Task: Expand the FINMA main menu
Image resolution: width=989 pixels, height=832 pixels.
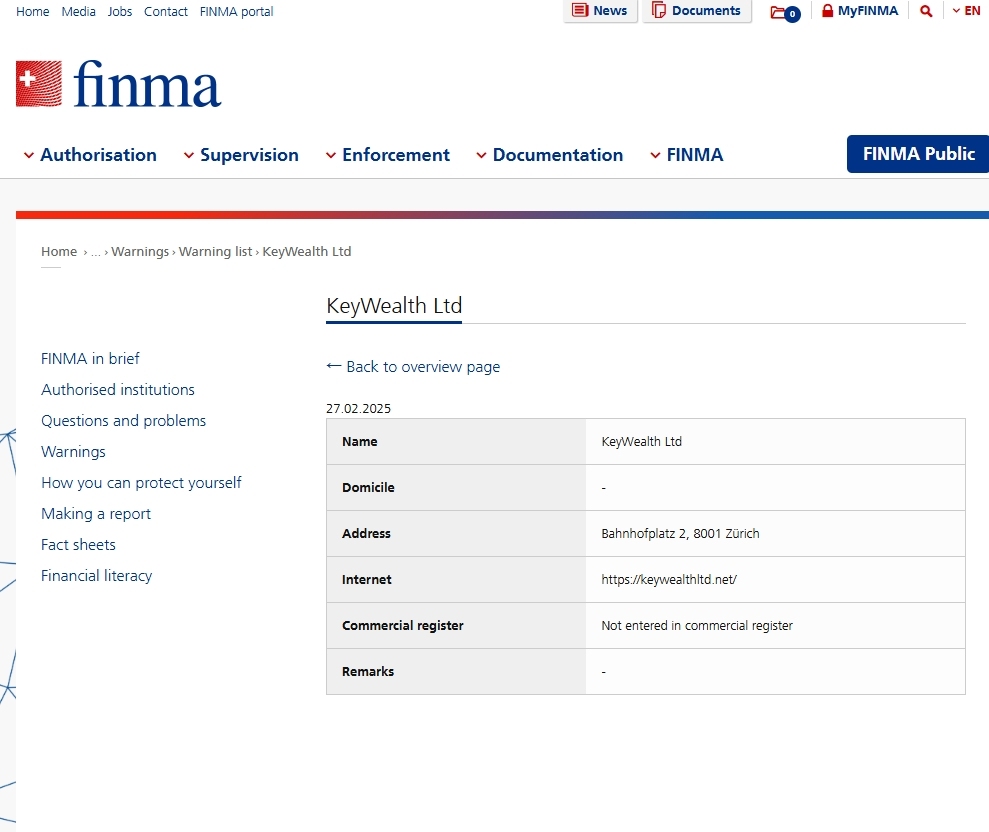Action: click(686, 155)
